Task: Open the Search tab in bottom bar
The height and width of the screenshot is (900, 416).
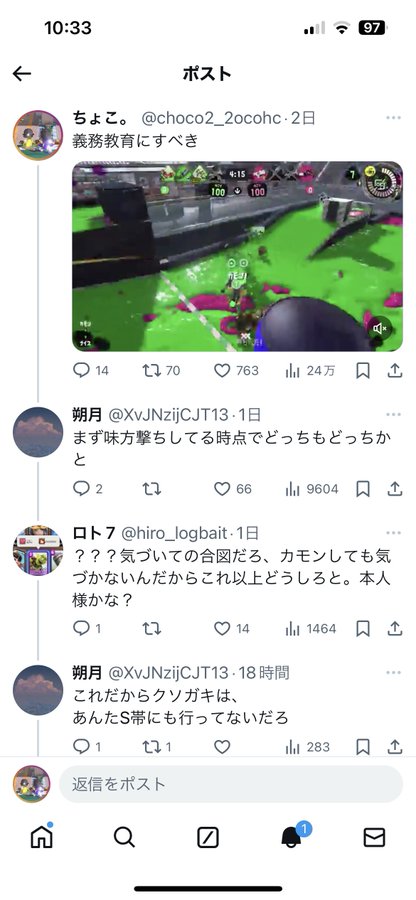Action: 124,837
